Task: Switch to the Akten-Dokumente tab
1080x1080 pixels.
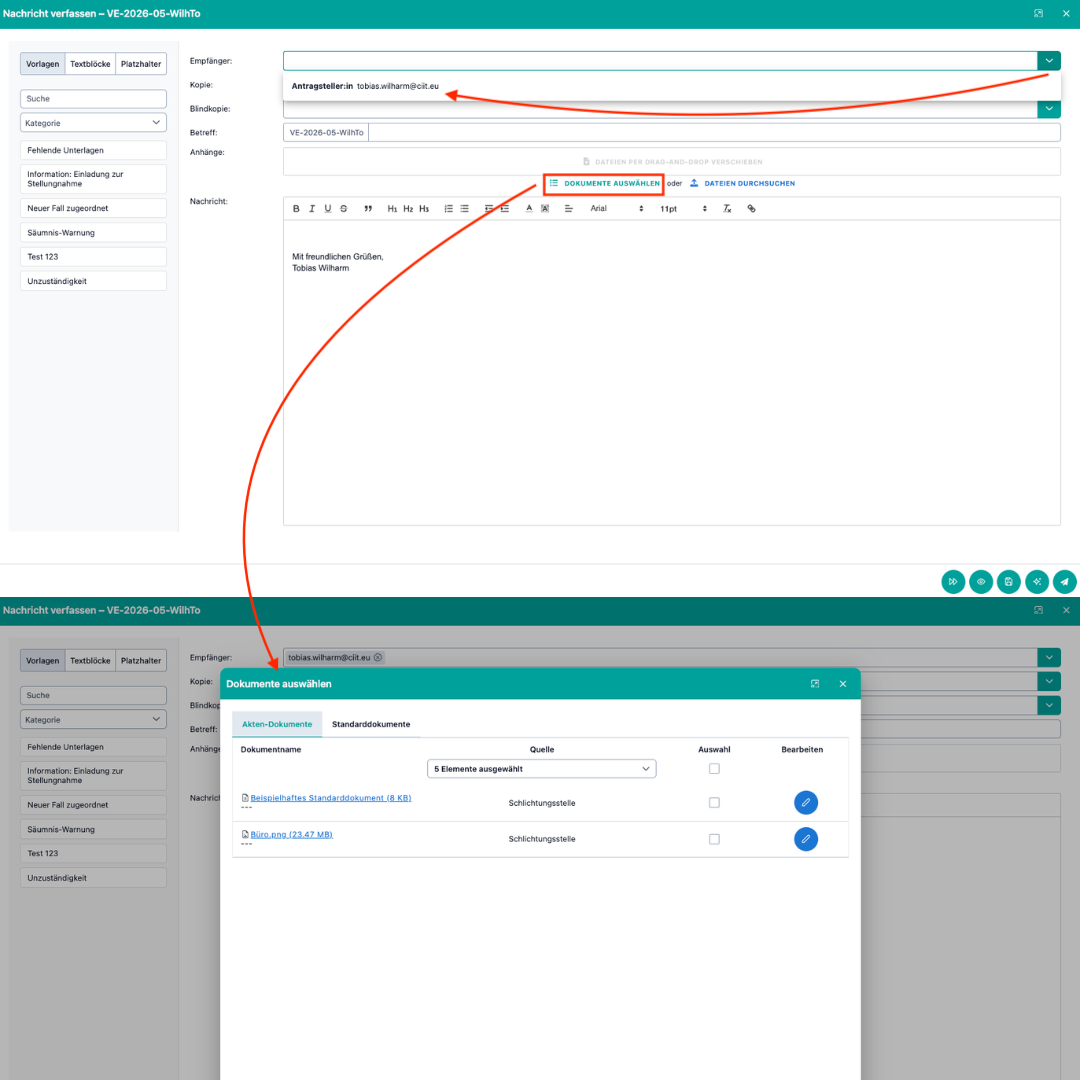Action: point(277,724)
